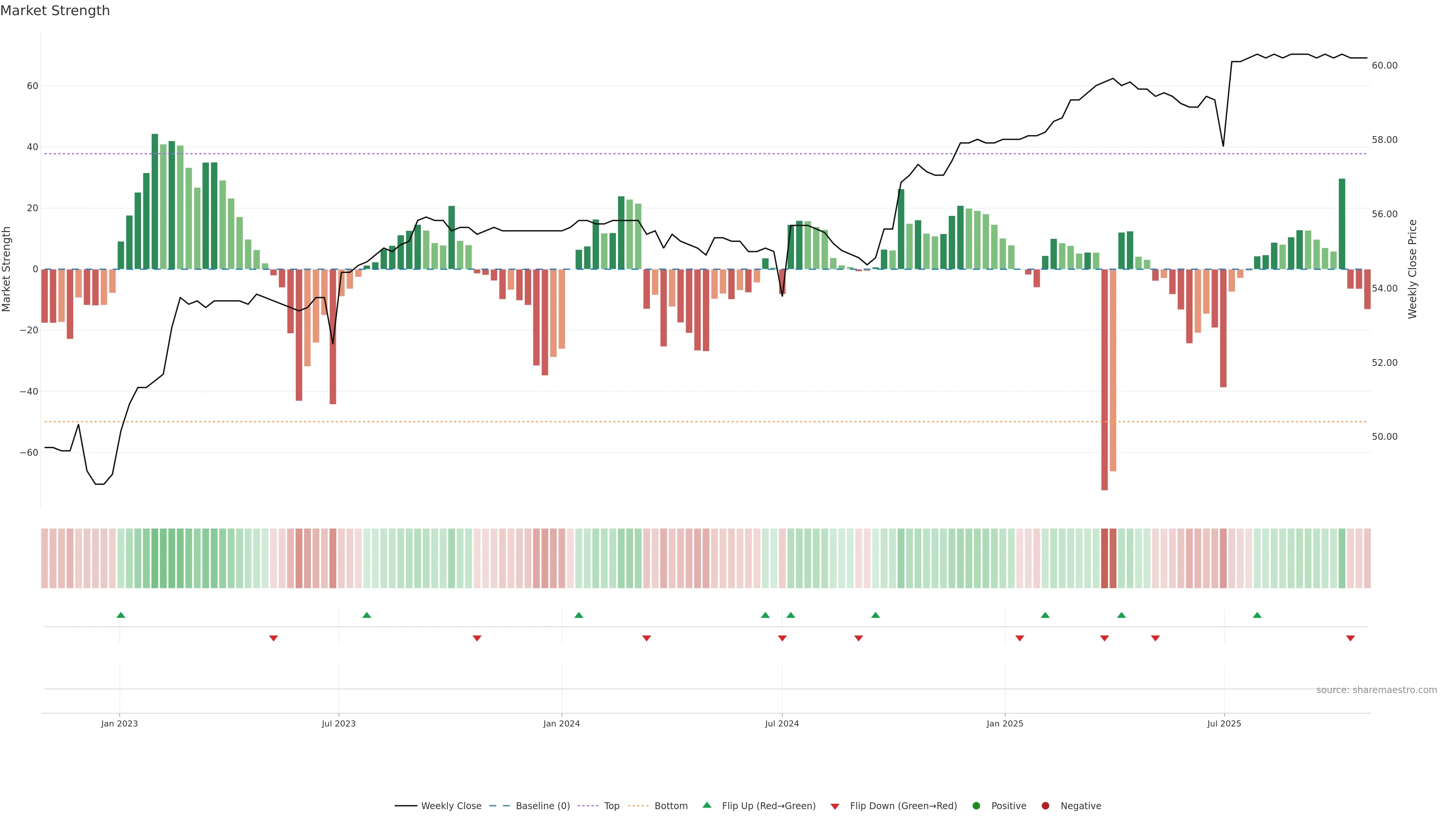This screenshot has height=819, width=1456.
Task: Click the last red flip-down marker on the right
Action: (x=1350, y=638)
